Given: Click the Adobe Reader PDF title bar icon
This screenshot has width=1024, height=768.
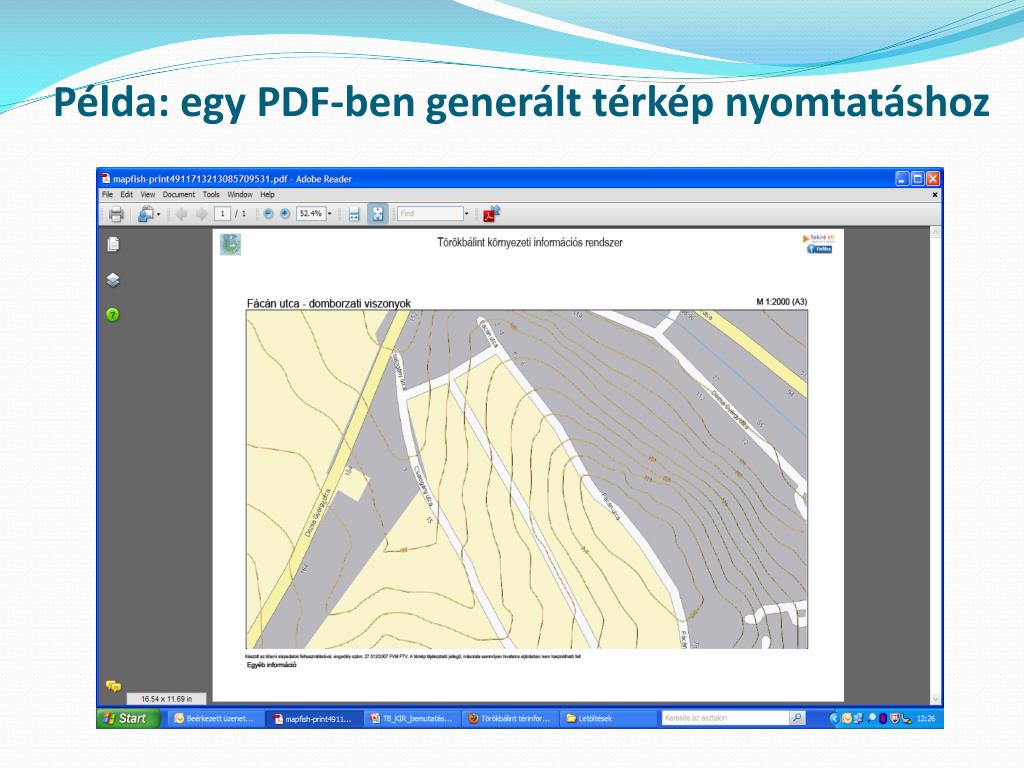Looking at the screenshot, I should [105, 178].
